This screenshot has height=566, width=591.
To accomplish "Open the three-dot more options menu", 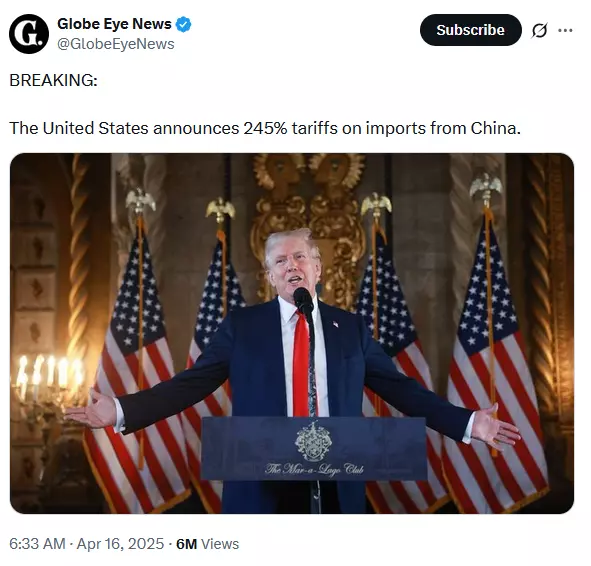I will 565,30.
